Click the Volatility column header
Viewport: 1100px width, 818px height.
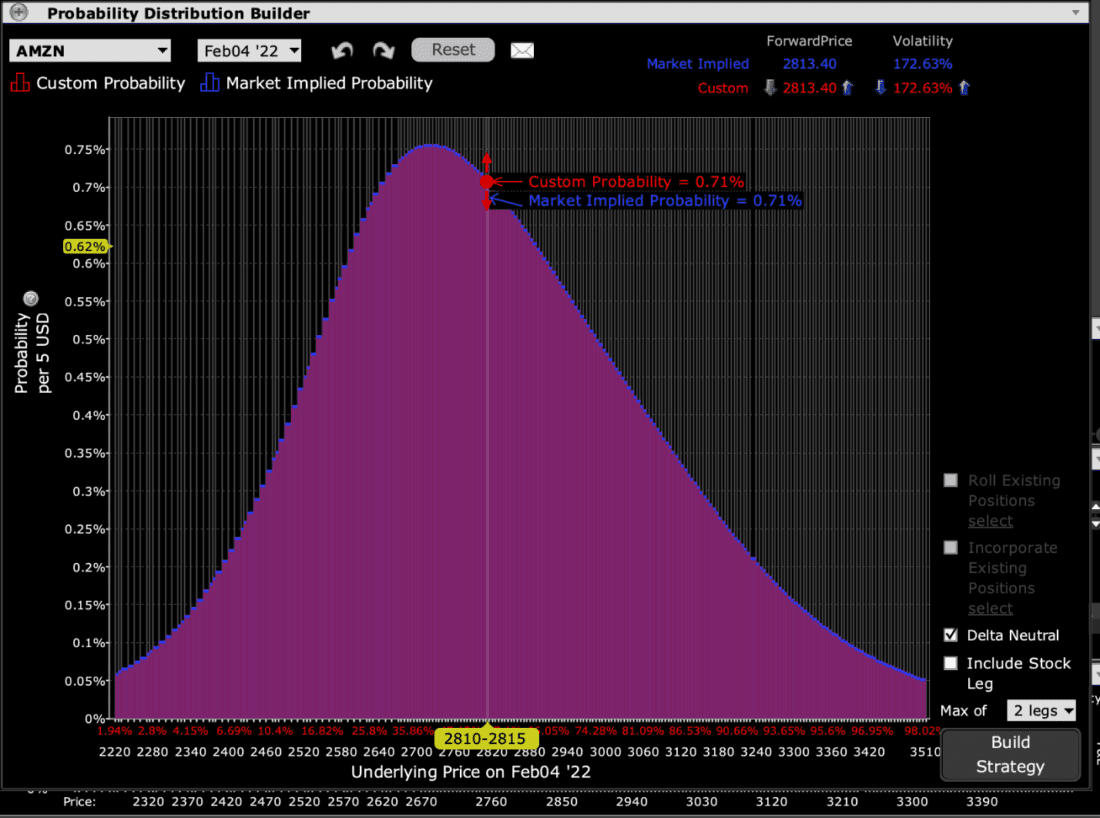(x=923, y=41)
